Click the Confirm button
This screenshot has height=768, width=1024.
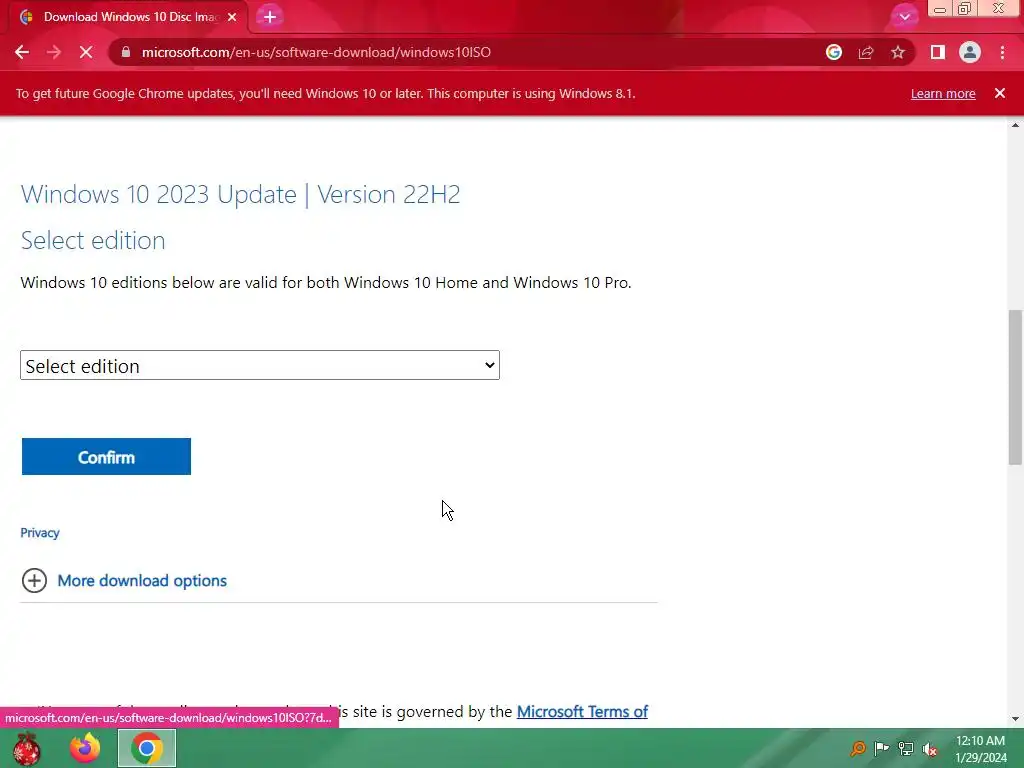click(106, 456)
